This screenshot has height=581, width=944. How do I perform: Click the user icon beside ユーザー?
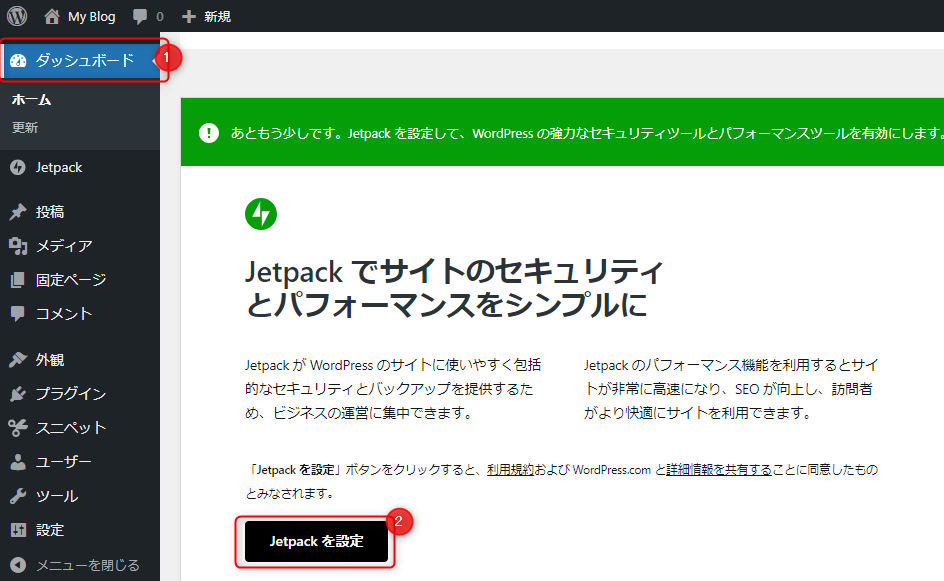click(x=18, y=462)
